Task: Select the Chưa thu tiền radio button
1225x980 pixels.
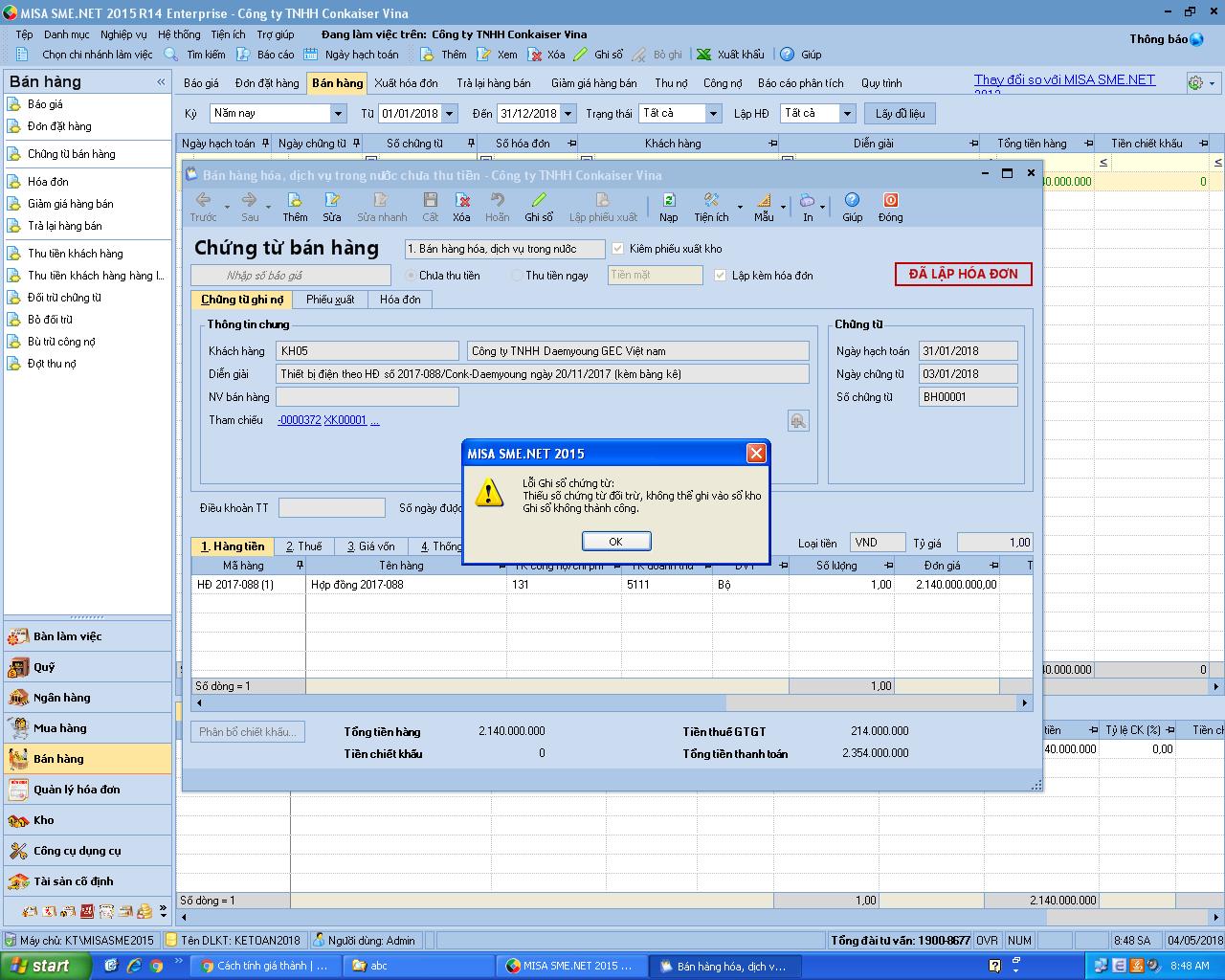Action: click(412, 276)
